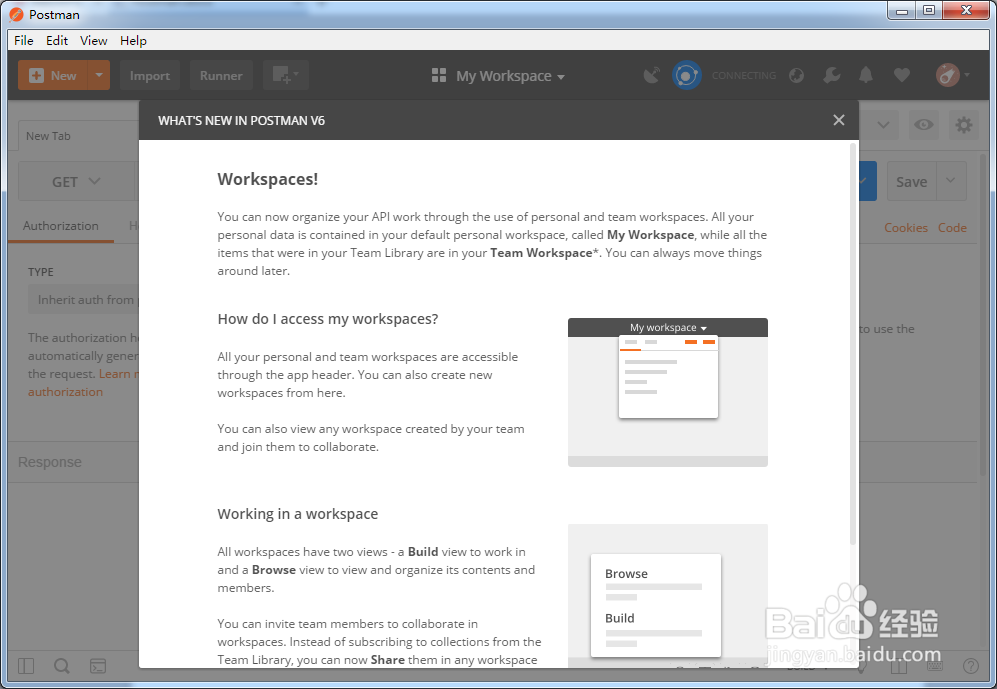Viewport: 997px width, 689px height.
Task: Click the Learn more authorization link
Action: [83, 383]
